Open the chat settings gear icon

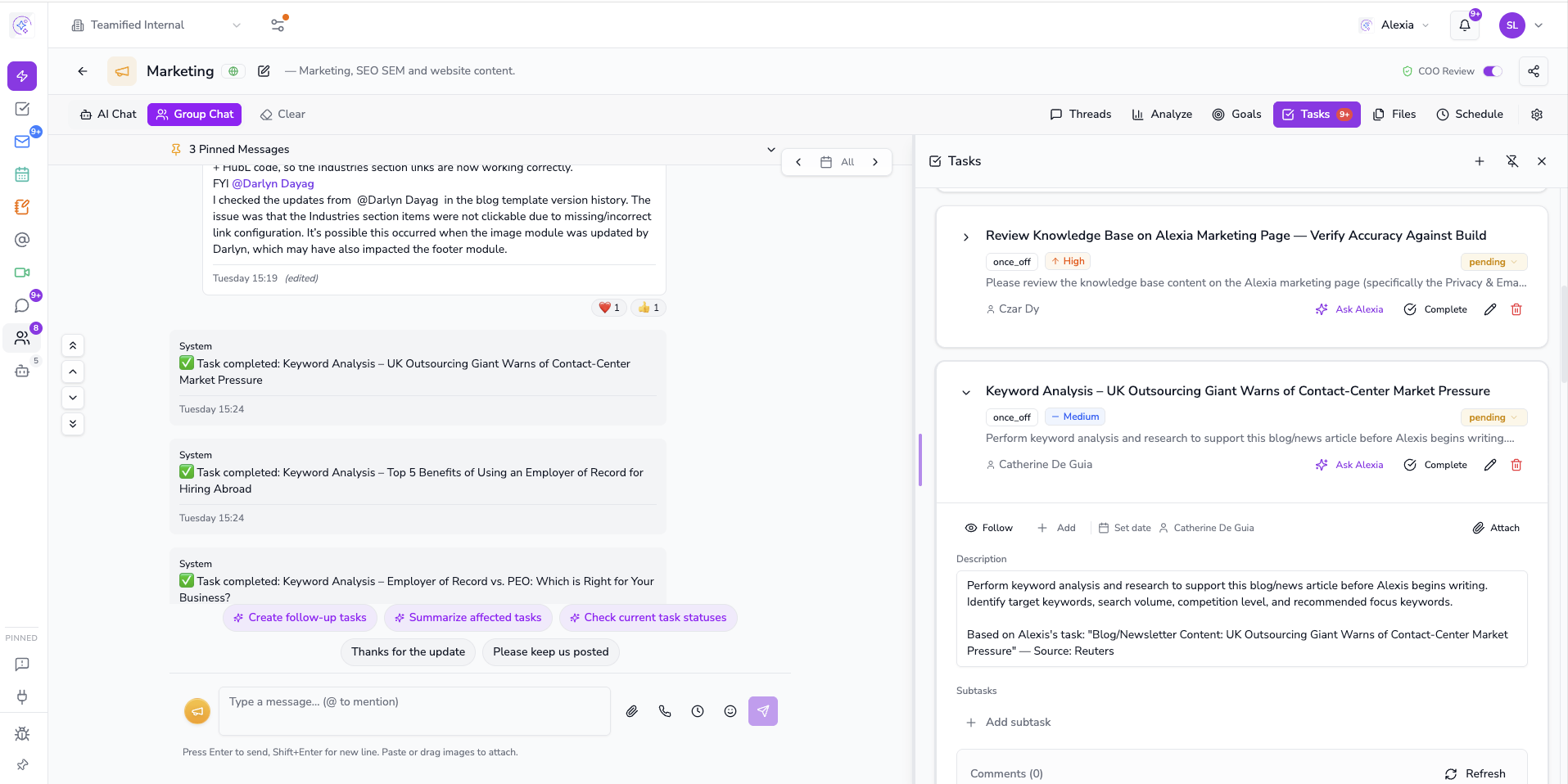(1536, 115)
